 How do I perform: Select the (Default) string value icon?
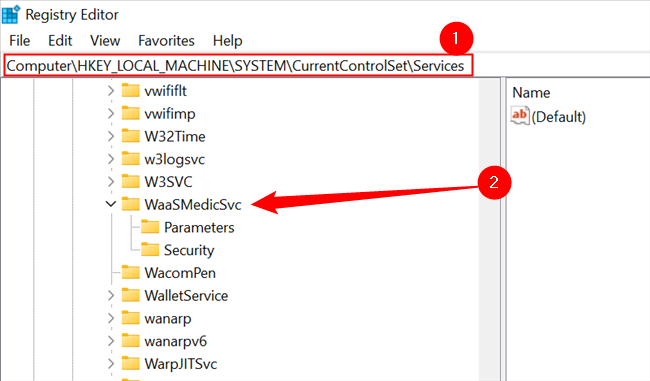point(520,116)
